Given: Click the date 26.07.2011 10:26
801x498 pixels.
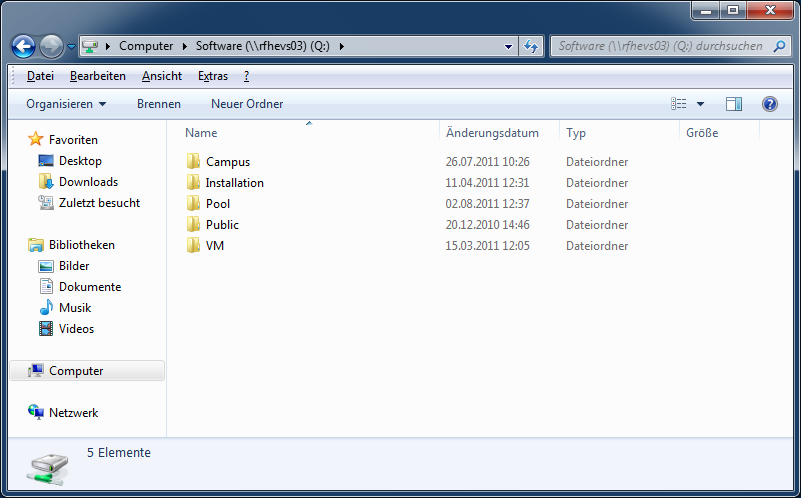Looking at the screenshot, I should coord(487,162).
